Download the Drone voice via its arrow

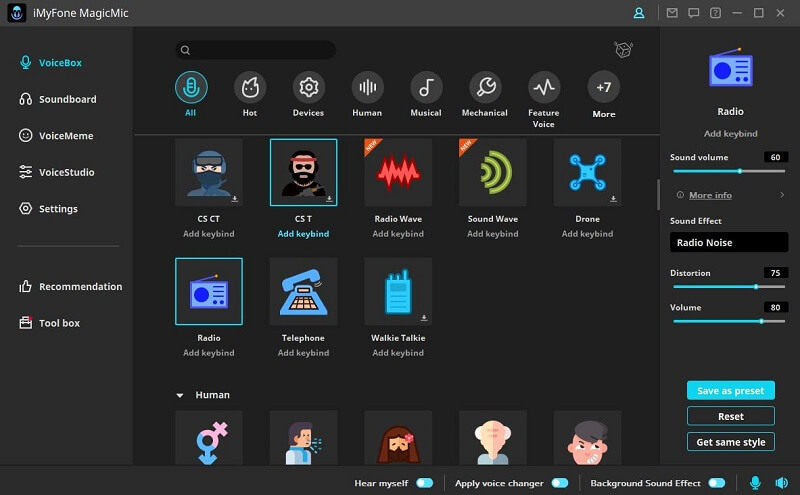pos(613,199)
